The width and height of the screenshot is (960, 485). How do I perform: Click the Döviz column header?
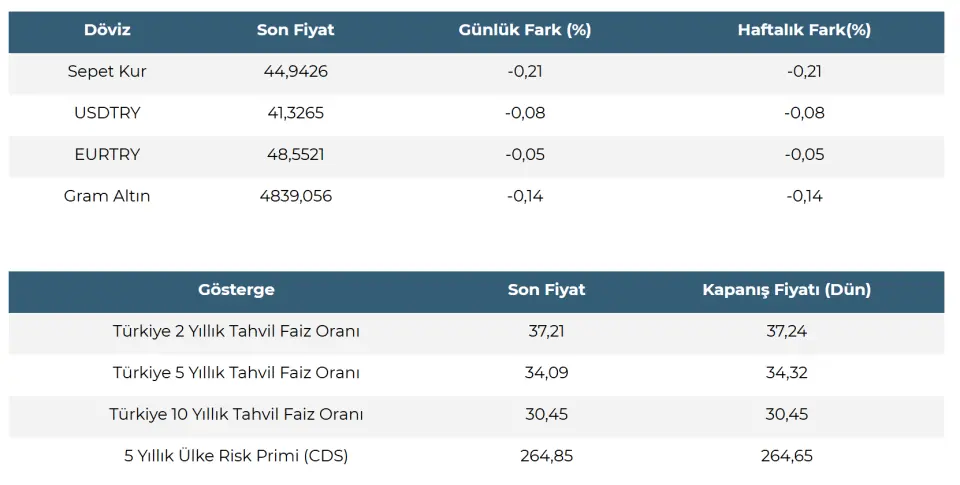tap(107, 30)
